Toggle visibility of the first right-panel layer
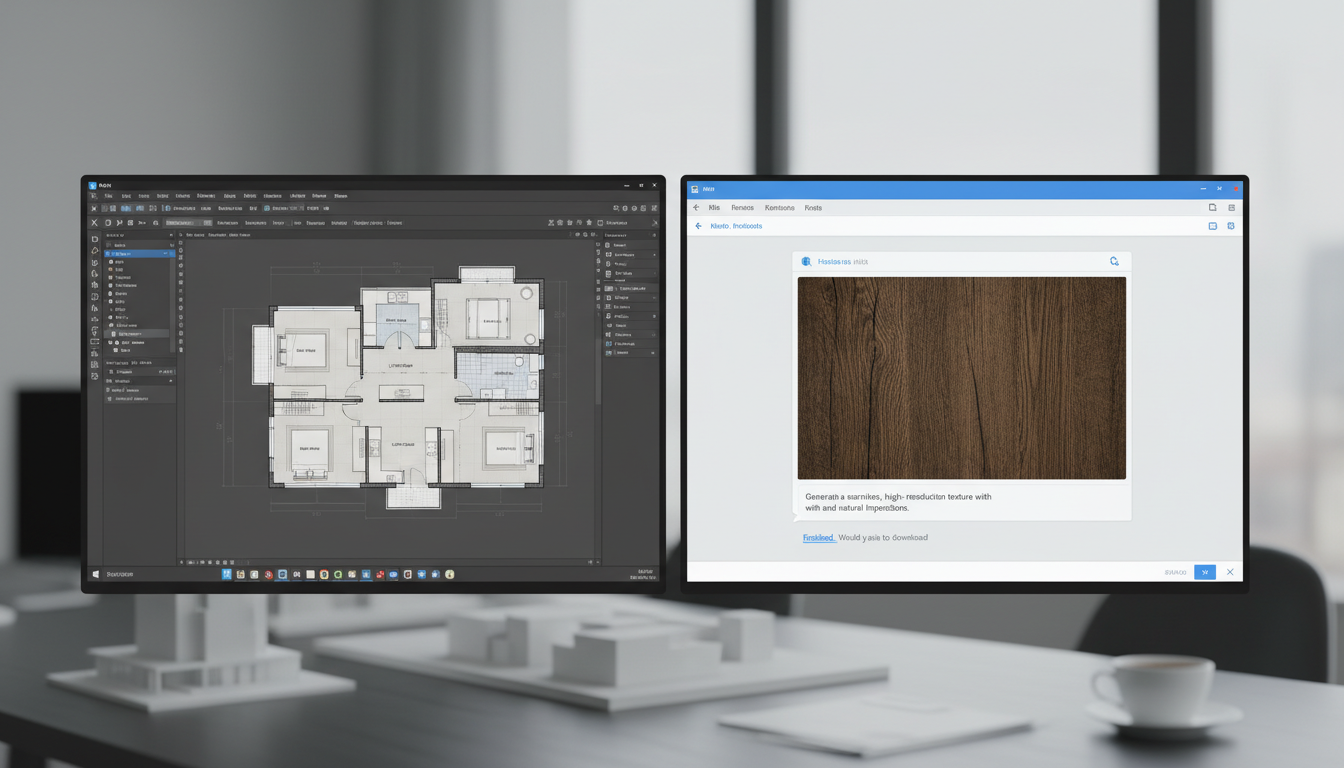This screenshot has width=1344, height=768. pyautogui.click(x=609, y=245)
